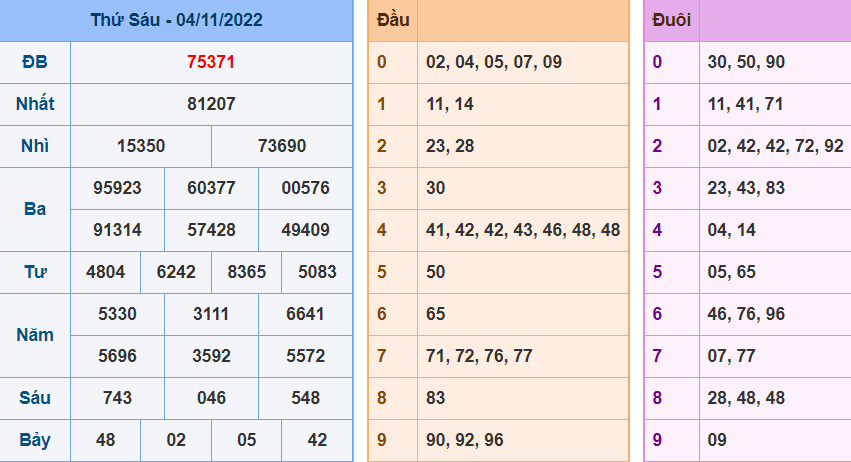Select Đuôi row 8 values 28, 48, 48
Screen dimensions: 851x462
pyautogui.click(x=746, y=398)
